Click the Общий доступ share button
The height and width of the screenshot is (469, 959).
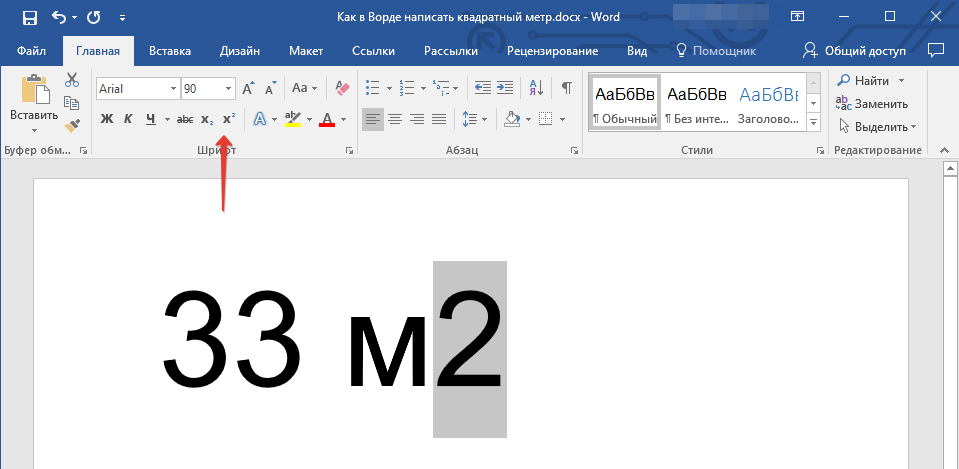coord(855,51)
